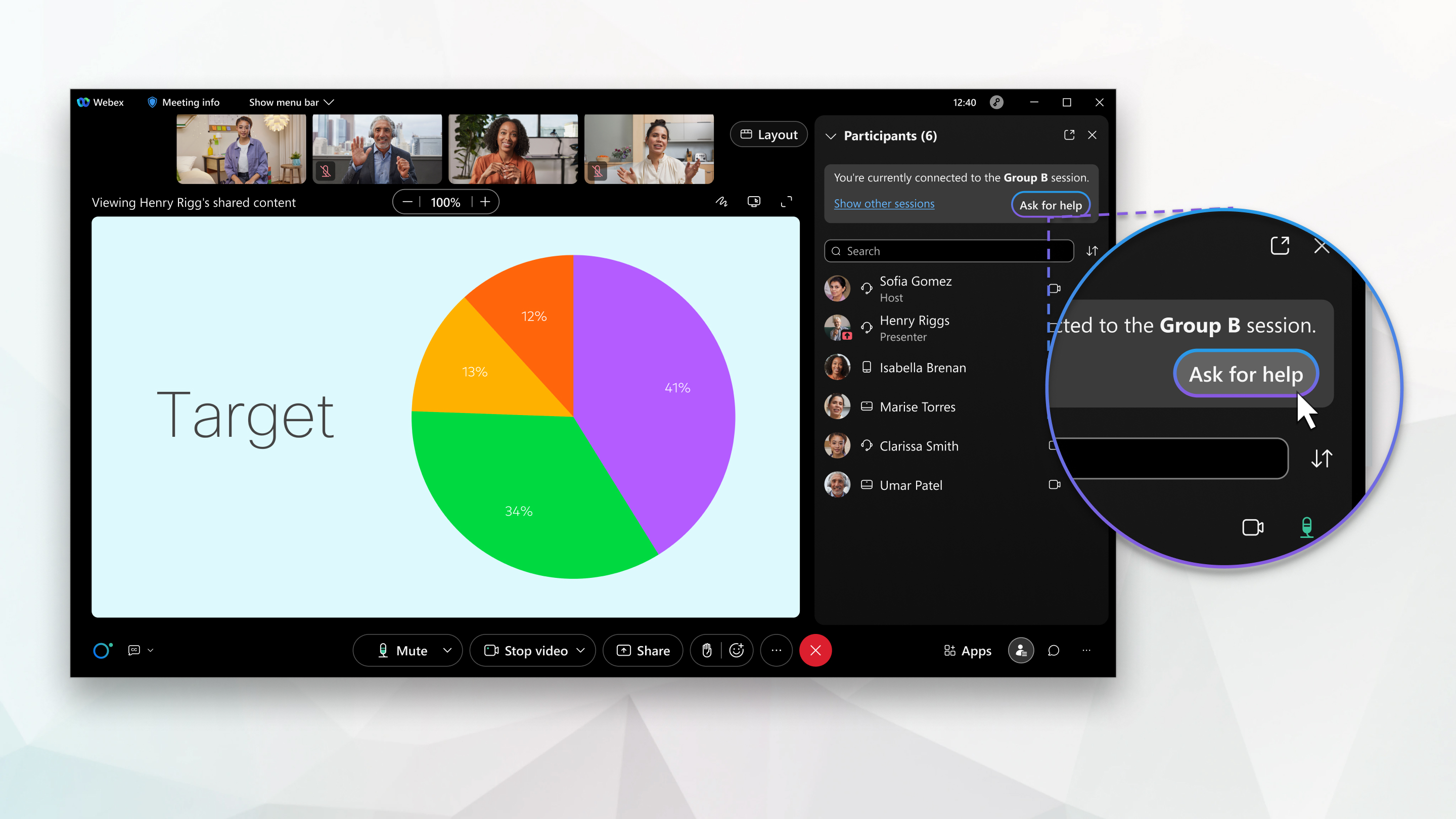Toggle camera status for Clarissa Smith

coord(1055,446)
